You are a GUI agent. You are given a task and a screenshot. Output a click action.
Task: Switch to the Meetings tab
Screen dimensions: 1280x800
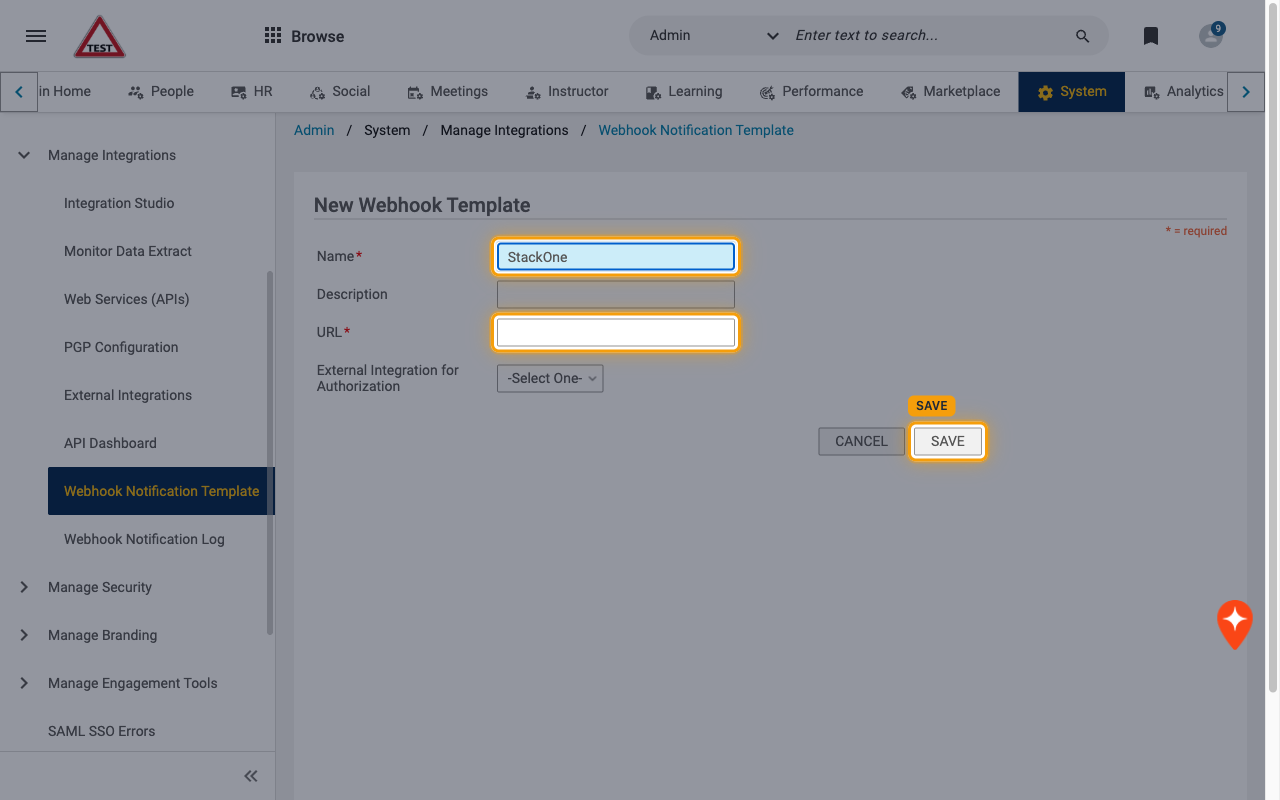pyautogui.click(x=448, y=91)
